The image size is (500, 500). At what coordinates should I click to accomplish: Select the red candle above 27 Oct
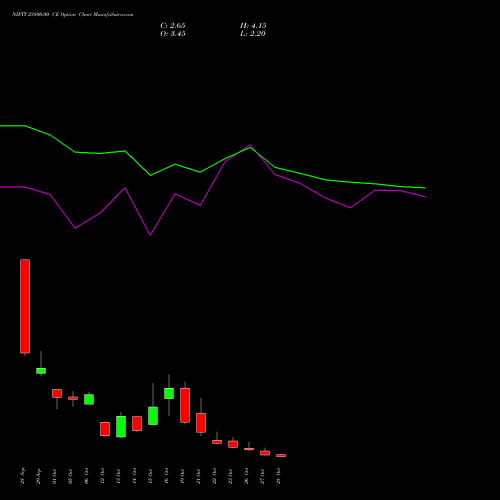[265, 453]
